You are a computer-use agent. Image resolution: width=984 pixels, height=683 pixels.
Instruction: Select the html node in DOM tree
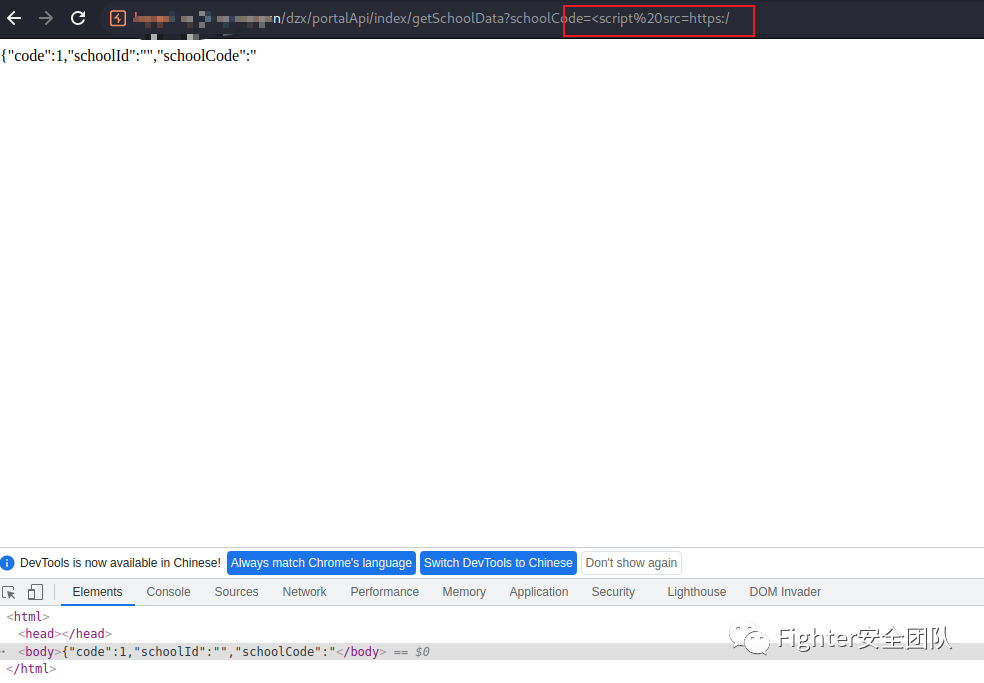pos(27,617)
